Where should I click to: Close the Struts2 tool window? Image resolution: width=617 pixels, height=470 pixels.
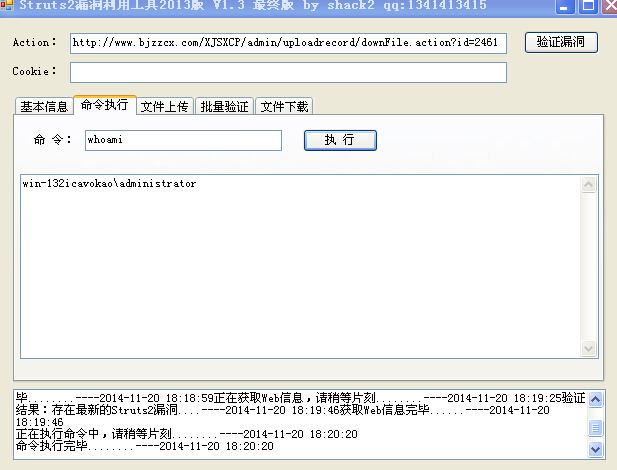click(610, 6)
